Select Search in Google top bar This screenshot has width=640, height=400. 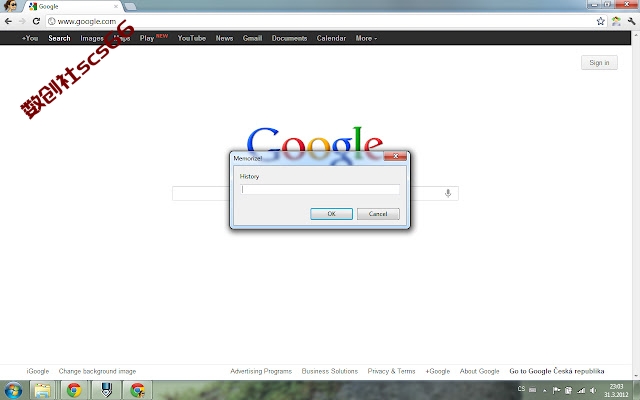pyautogui.click(x=59, y=38)
